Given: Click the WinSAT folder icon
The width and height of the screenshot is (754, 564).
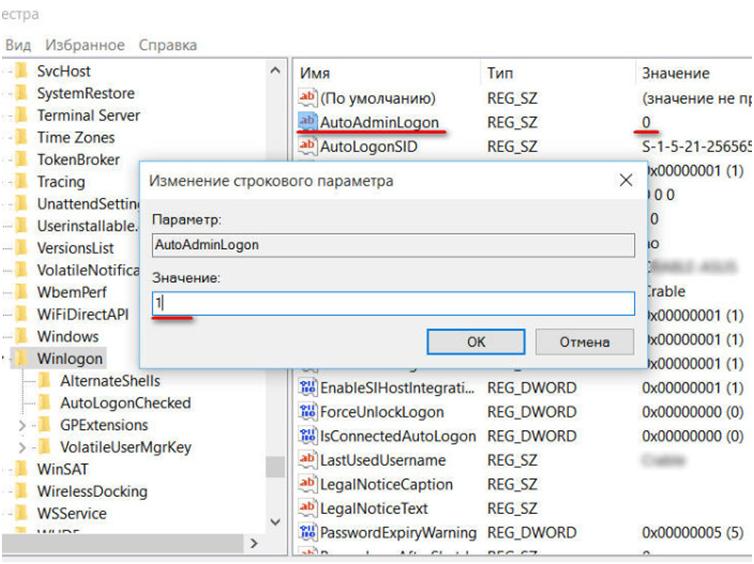Looking at the screenshot, I should coord(21,469).
